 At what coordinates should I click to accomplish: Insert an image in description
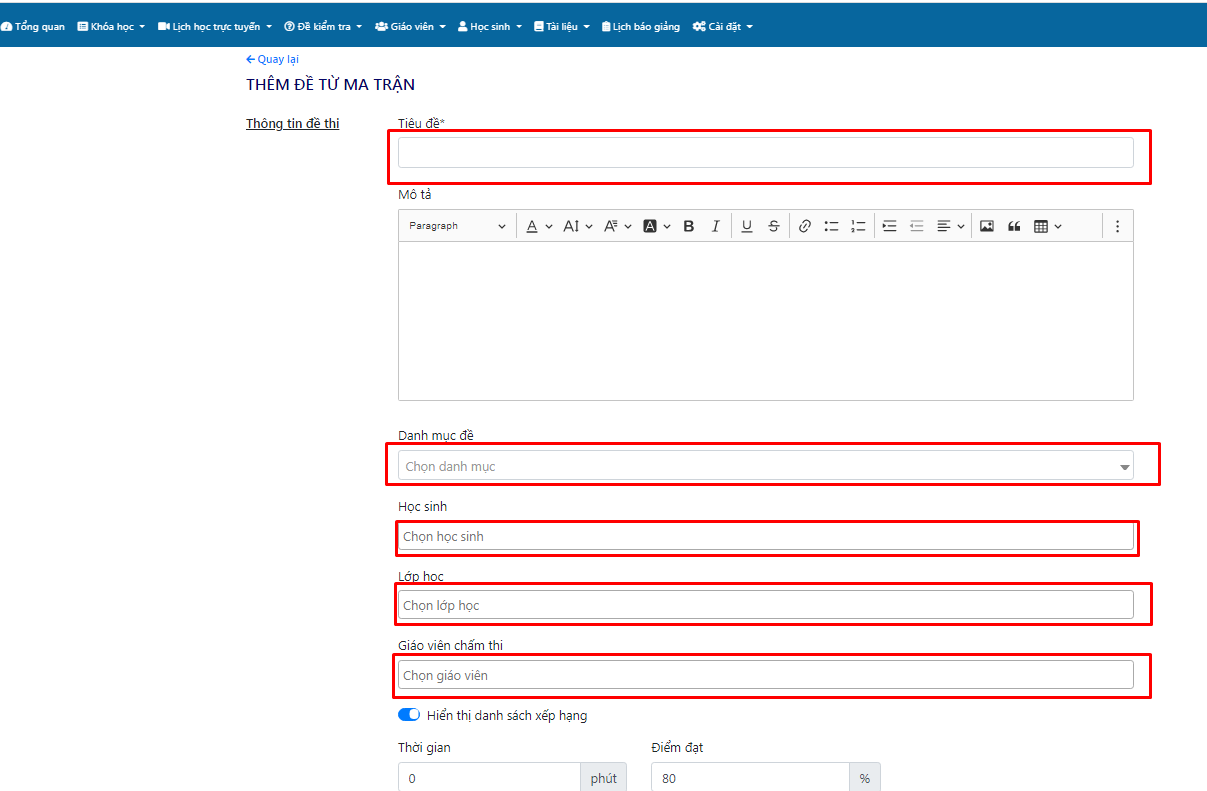click(x=987, y=226)
